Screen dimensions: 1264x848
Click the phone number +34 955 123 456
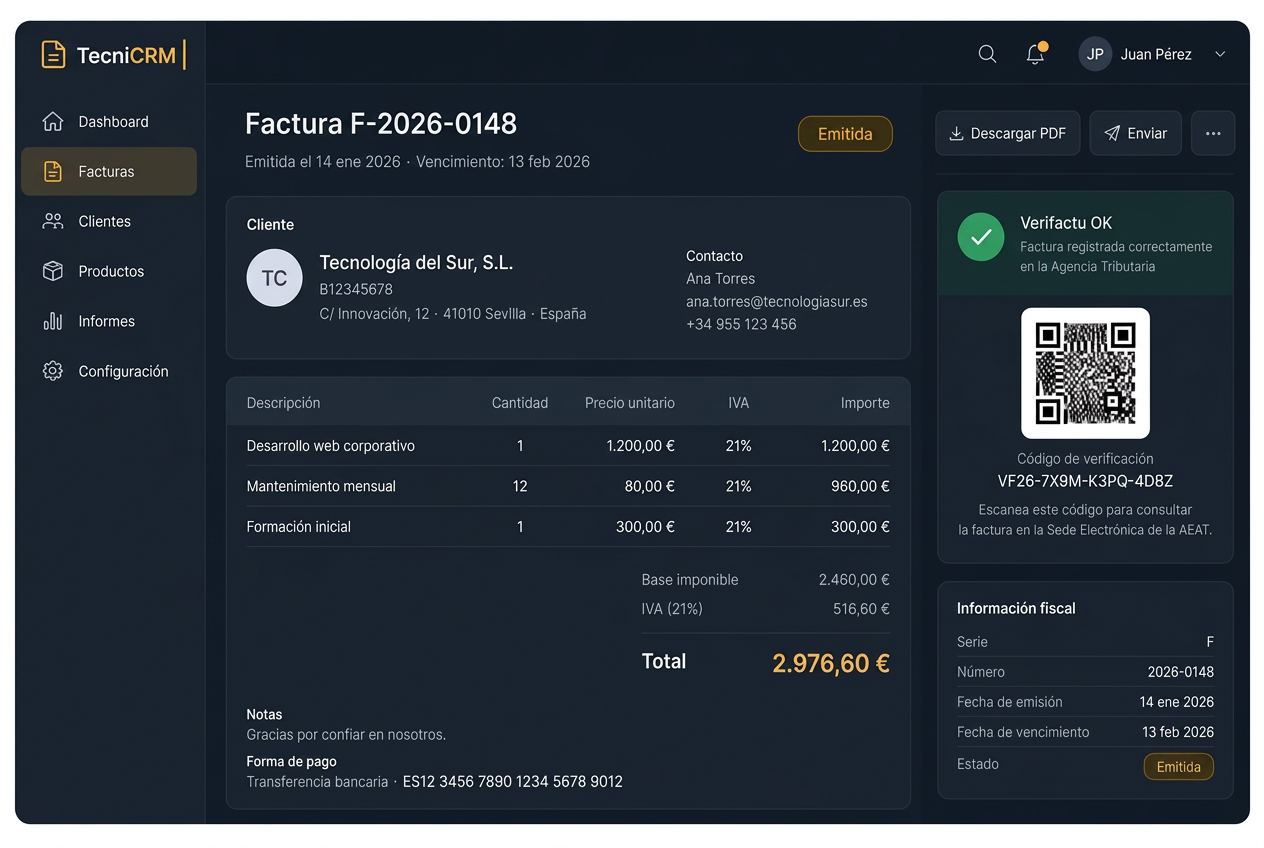pyautogui.click(x=741, y=324)
